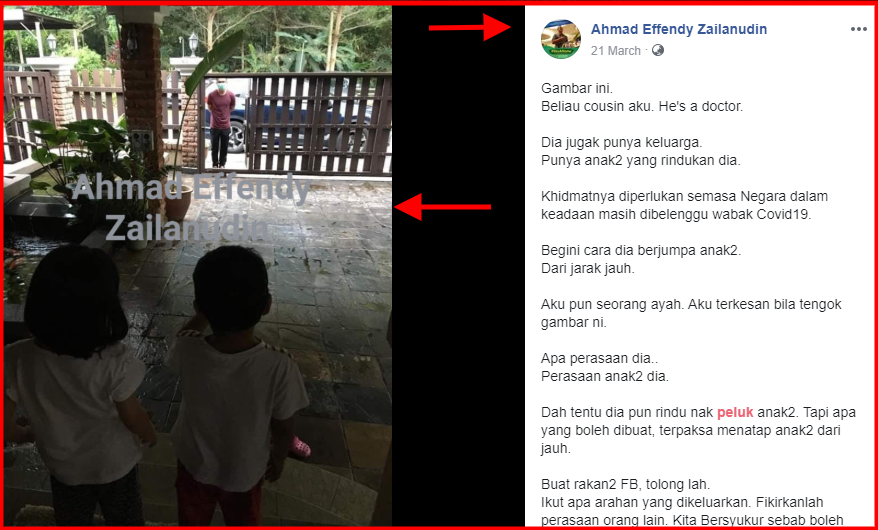The image size is (878, 530).
Task: Click line "Begini cara dia berjumpa anak2."
Action: click(641, 250)
